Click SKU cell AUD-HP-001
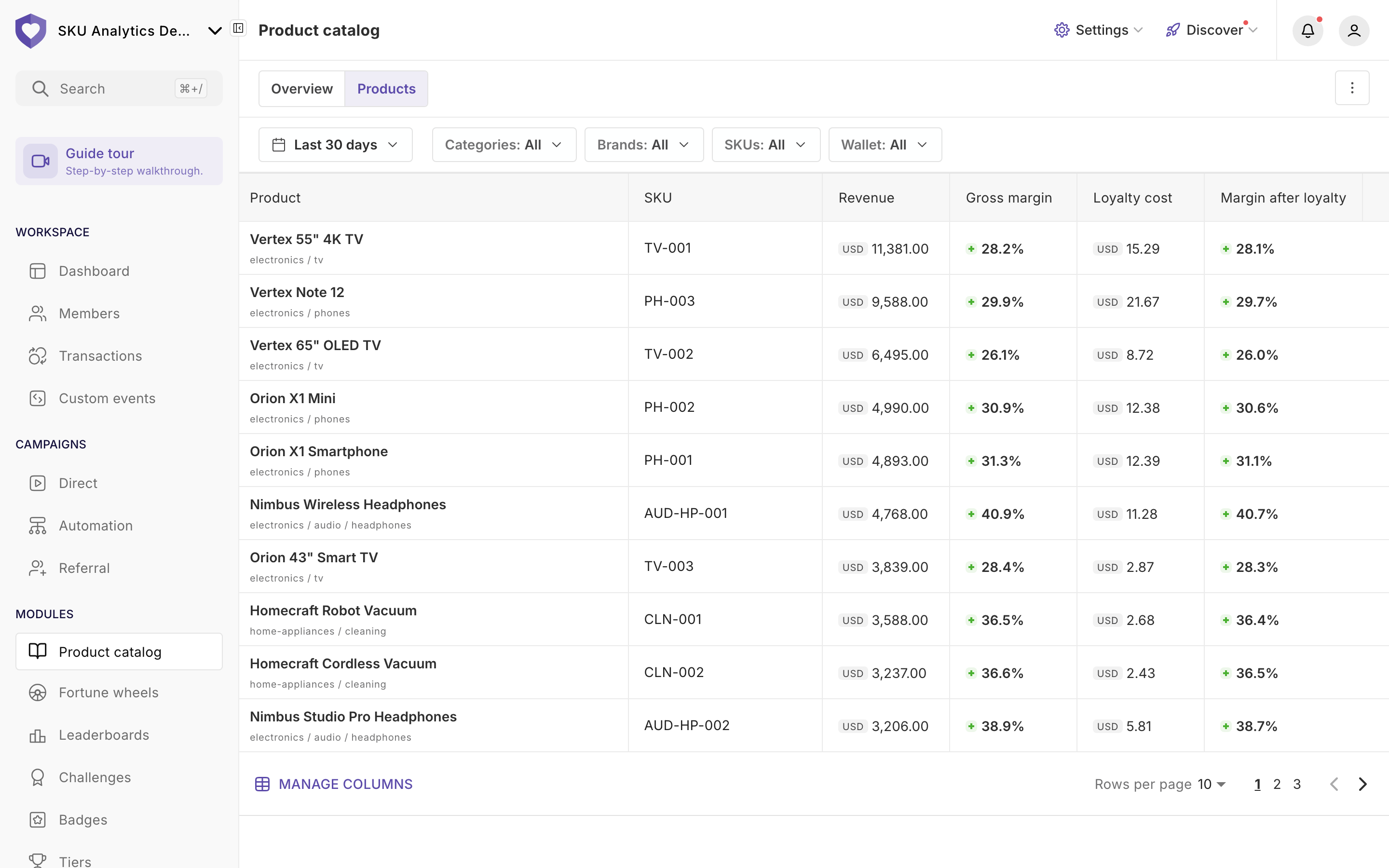1389x868 pixels. (x=685, y=513)
